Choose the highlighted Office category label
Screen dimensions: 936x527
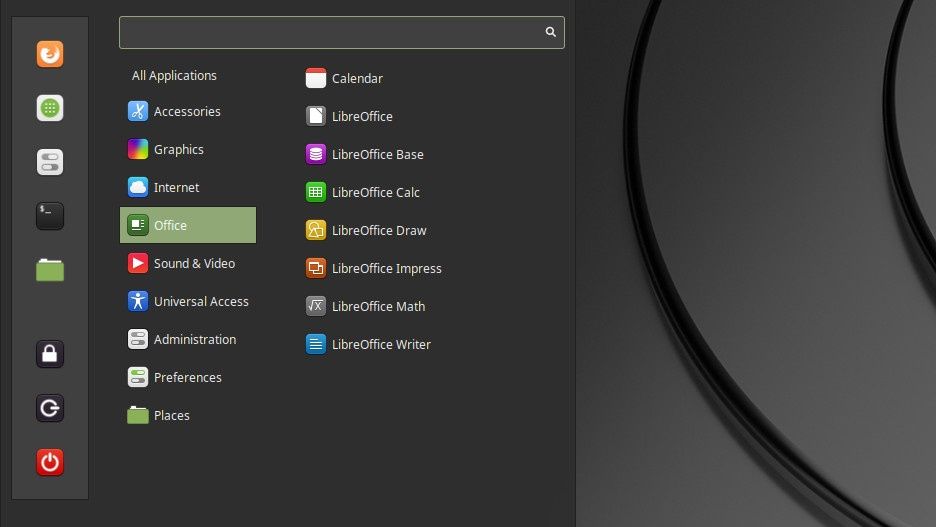pyautogui.click(x=170, y=226)
